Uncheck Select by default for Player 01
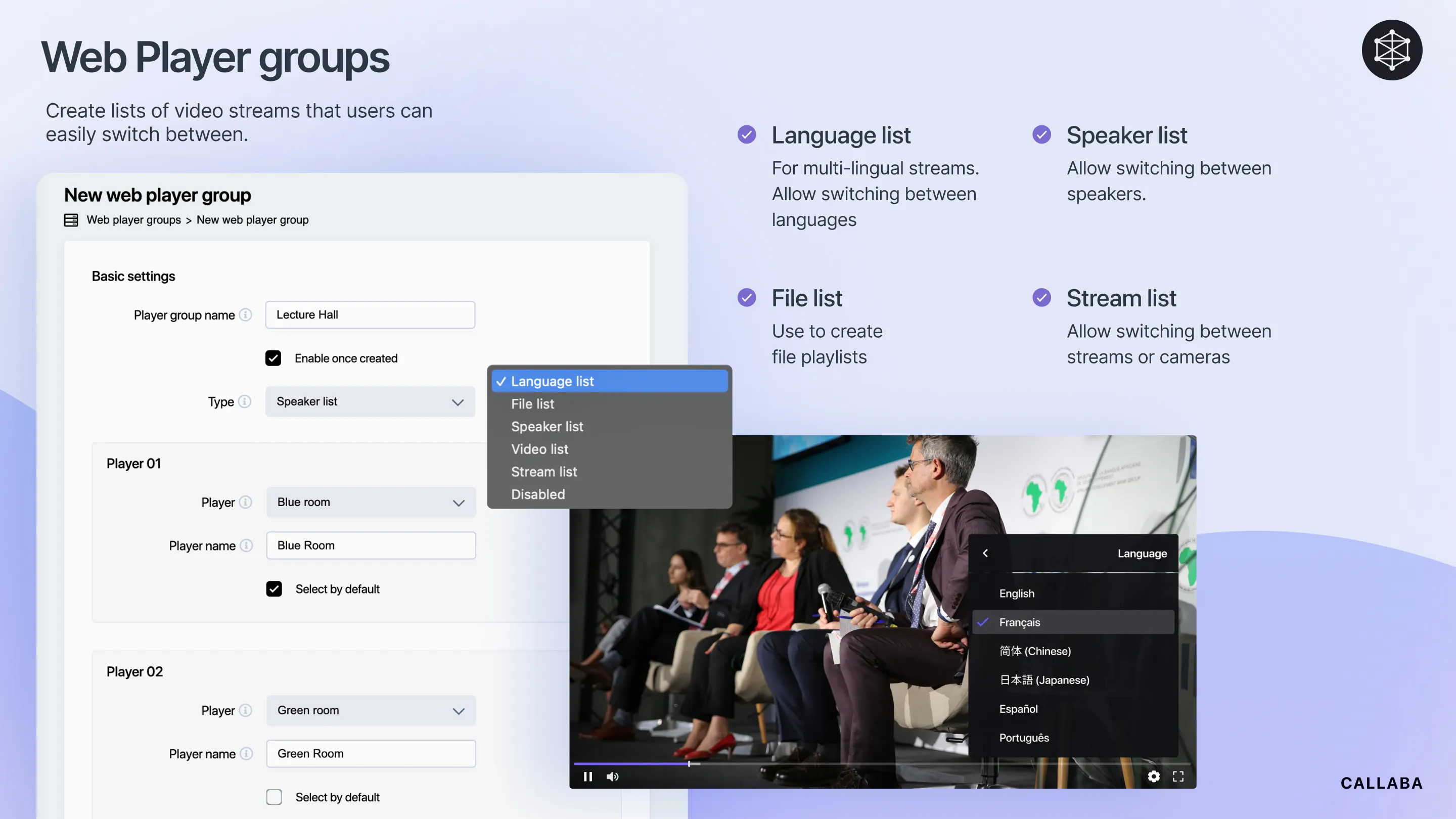1456x819 pixels. 274,589
